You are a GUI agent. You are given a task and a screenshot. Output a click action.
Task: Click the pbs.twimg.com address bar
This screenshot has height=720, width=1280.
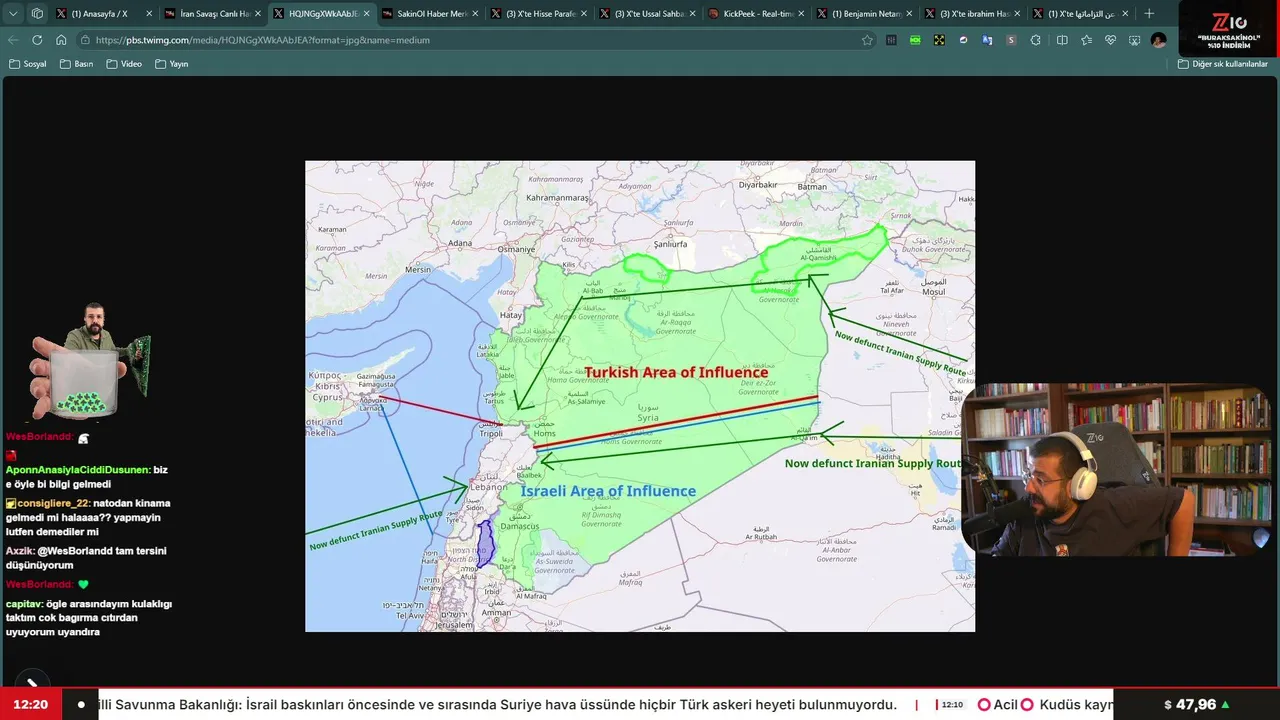[476, 40]
